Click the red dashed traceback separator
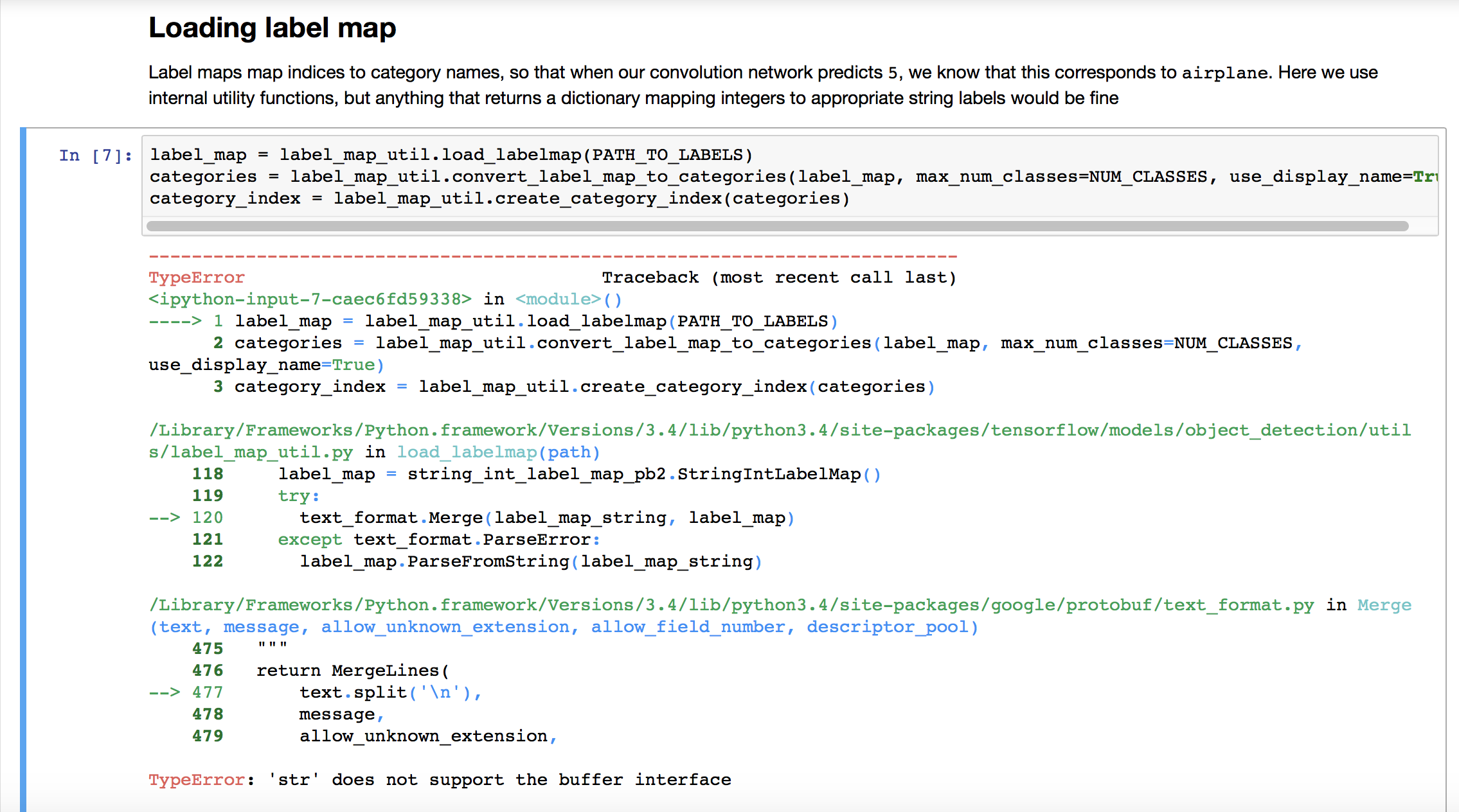Viewport: 1459px width, 812px height. 553,255
